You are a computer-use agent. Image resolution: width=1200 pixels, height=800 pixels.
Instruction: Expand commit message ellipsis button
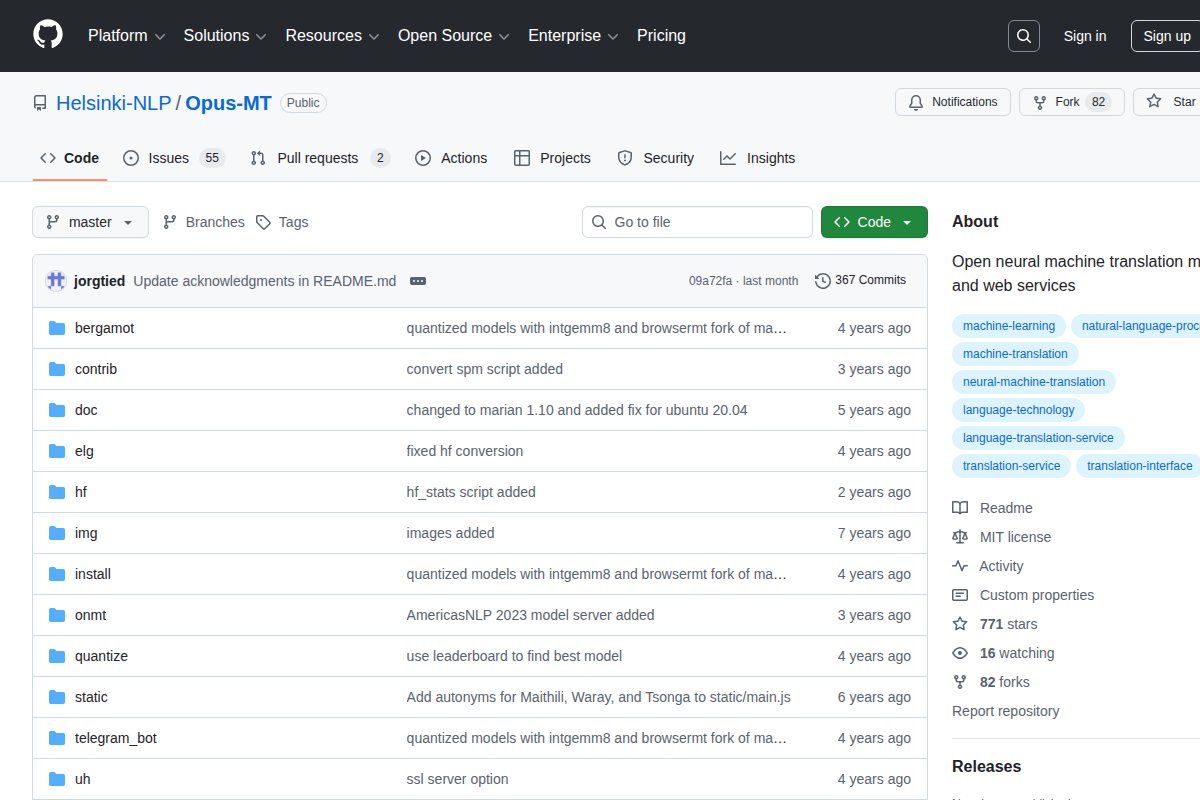(x=418, y=281)
